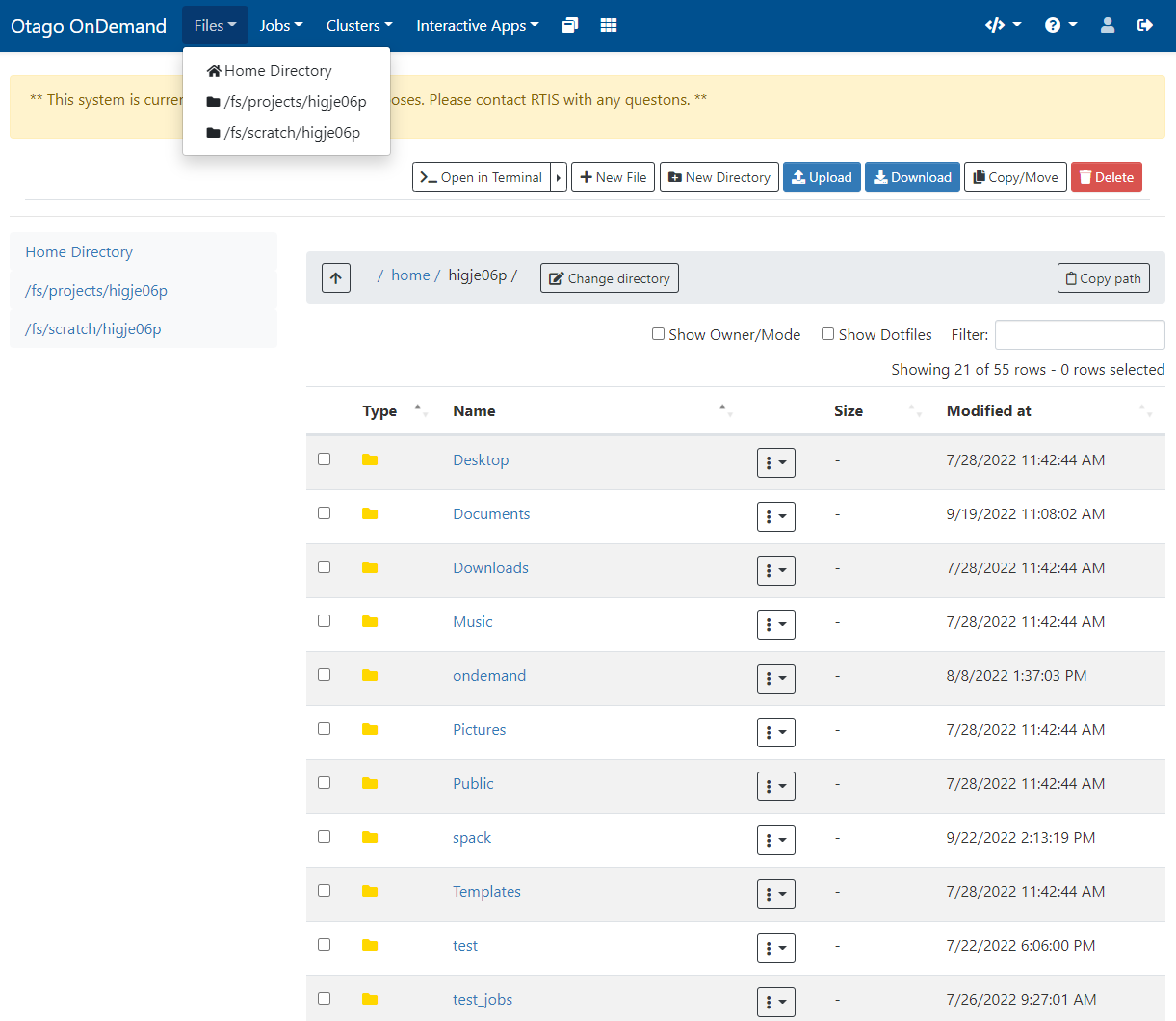This screenshot has width=1176, height=1021.
Task: Enable the Show Dotfiles checkbox
Action: click(827, 333)
